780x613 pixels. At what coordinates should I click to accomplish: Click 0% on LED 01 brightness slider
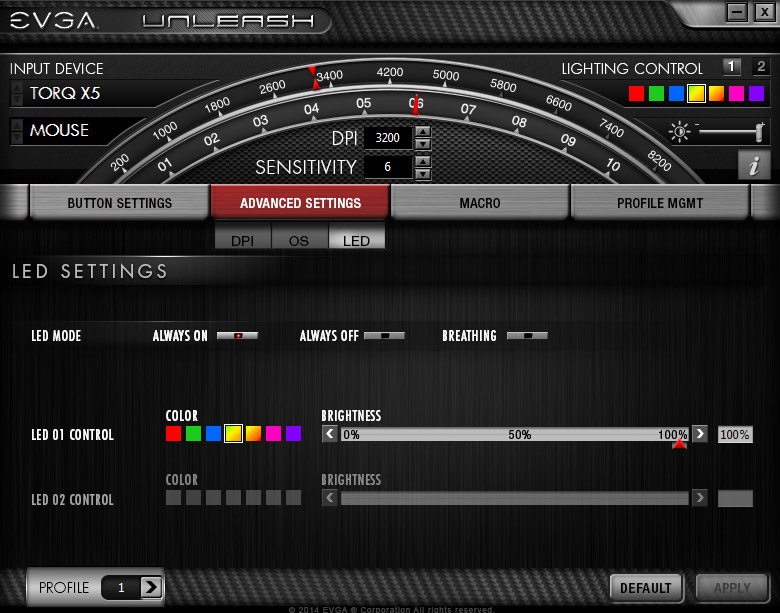click(351, 434)
